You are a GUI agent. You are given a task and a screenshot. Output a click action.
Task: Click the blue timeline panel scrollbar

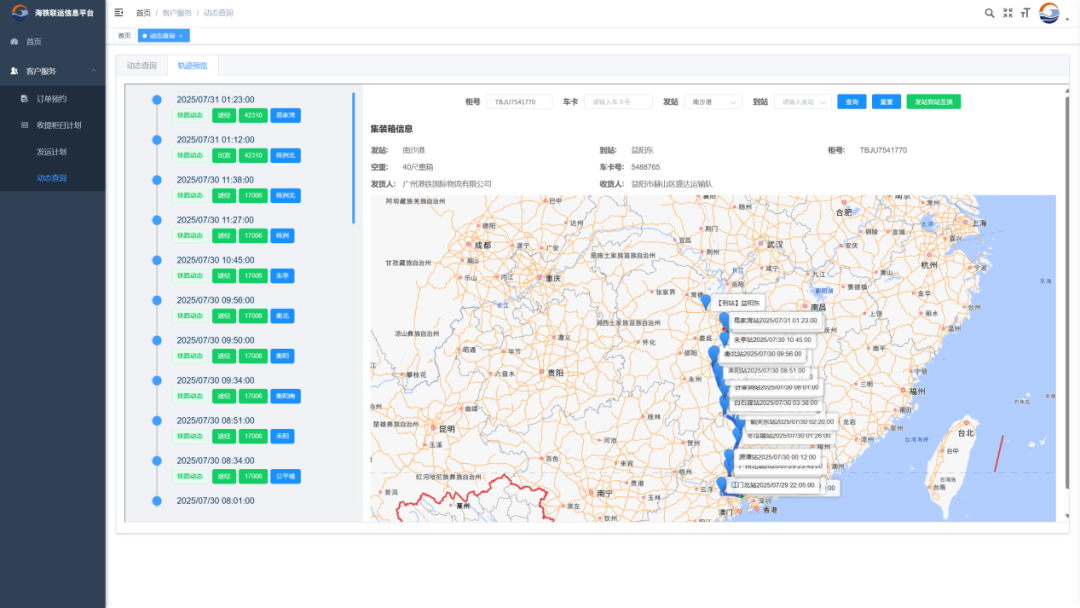(x=353, y=158)
